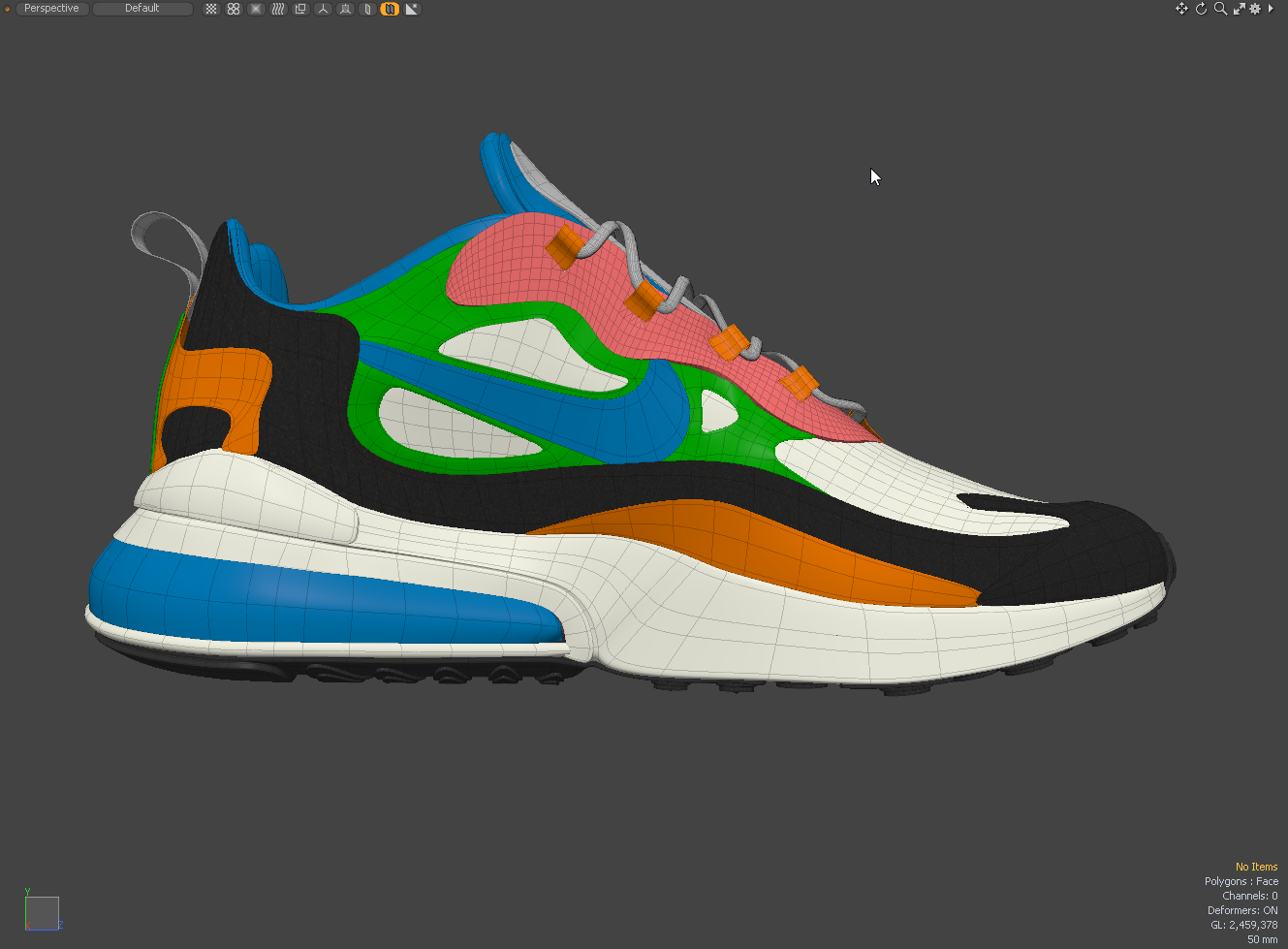The image size is (1288, 949).
Task: Click the checkerboard pattern viewport icon
Action: [211, 9]
